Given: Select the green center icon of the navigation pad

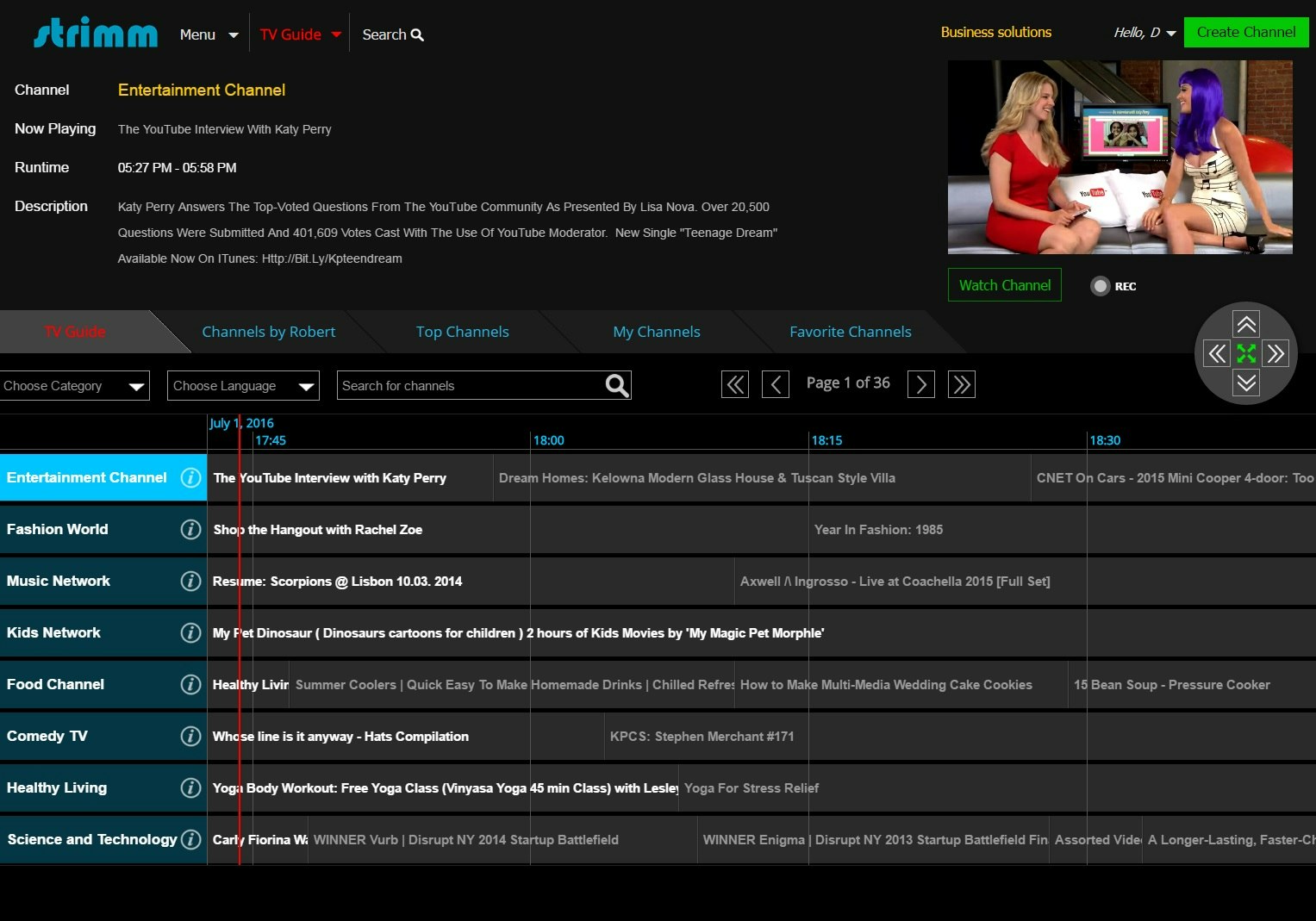Looking at the screenshot, I should click(x=1245, y=353).
